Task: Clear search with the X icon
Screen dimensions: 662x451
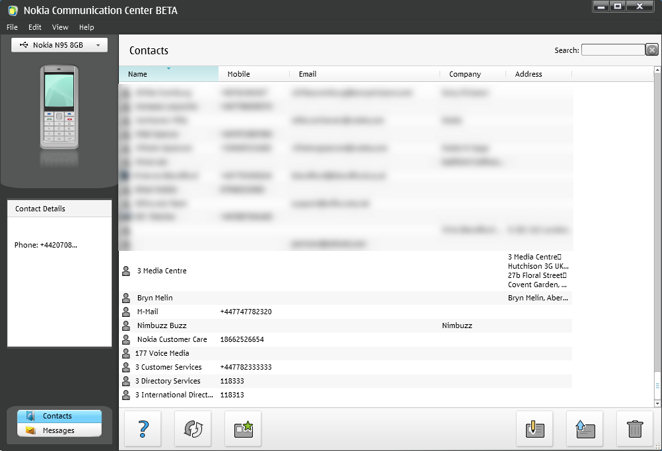Action: 652,50
